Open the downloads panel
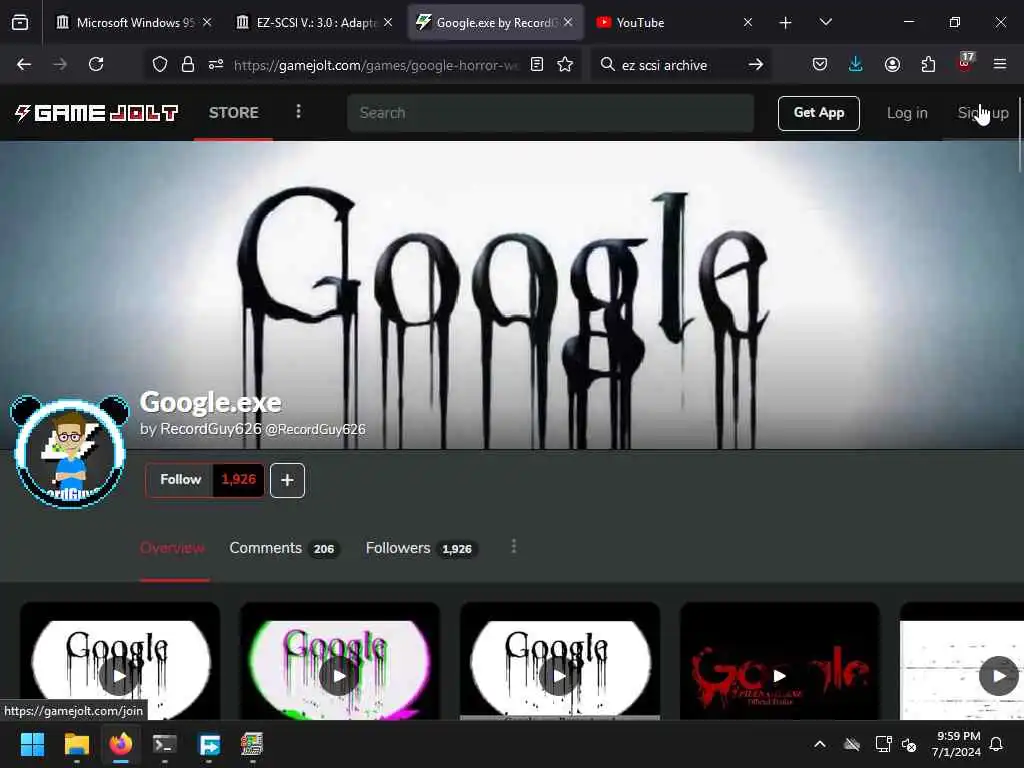This screenshot has width=1024, height=768. (856, 64)
